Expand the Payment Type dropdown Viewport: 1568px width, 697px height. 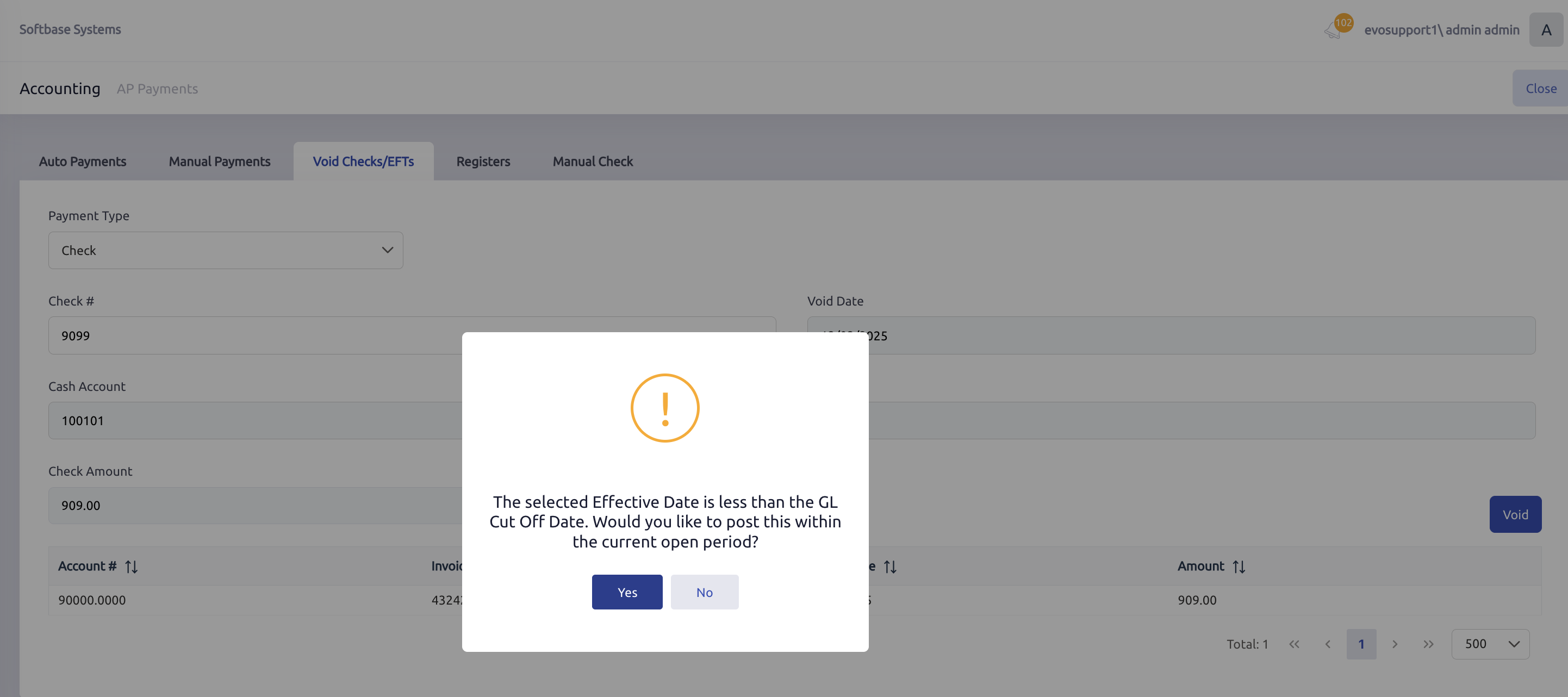click(225, 250)
